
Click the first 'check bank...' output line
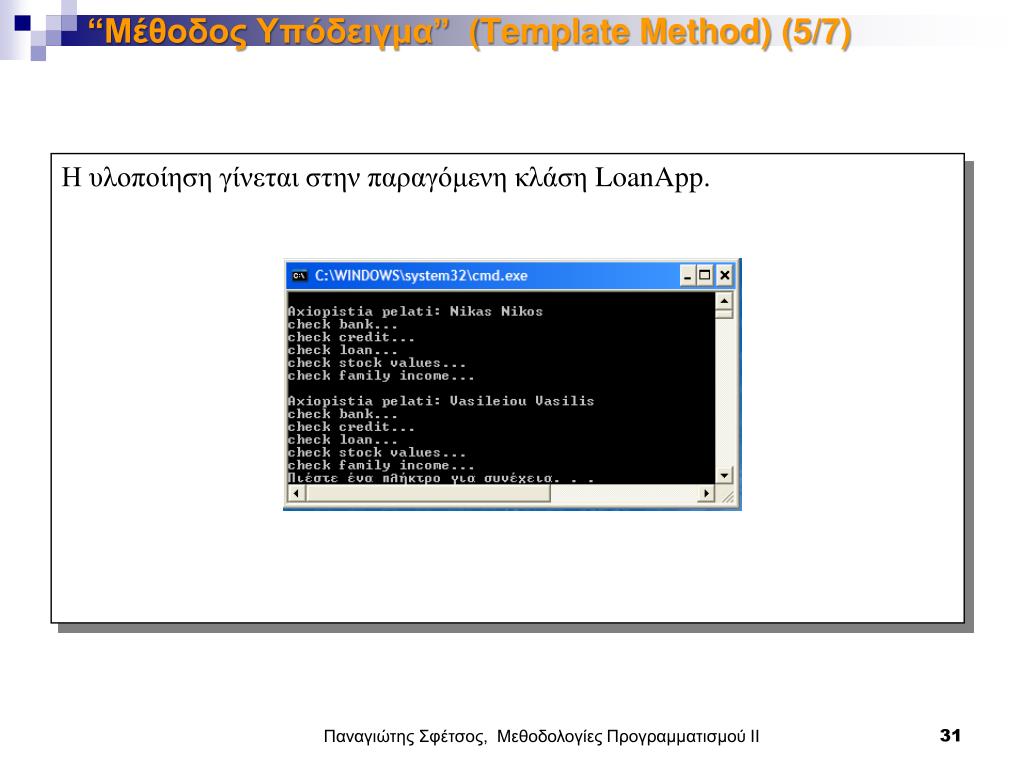coord(342,325)
